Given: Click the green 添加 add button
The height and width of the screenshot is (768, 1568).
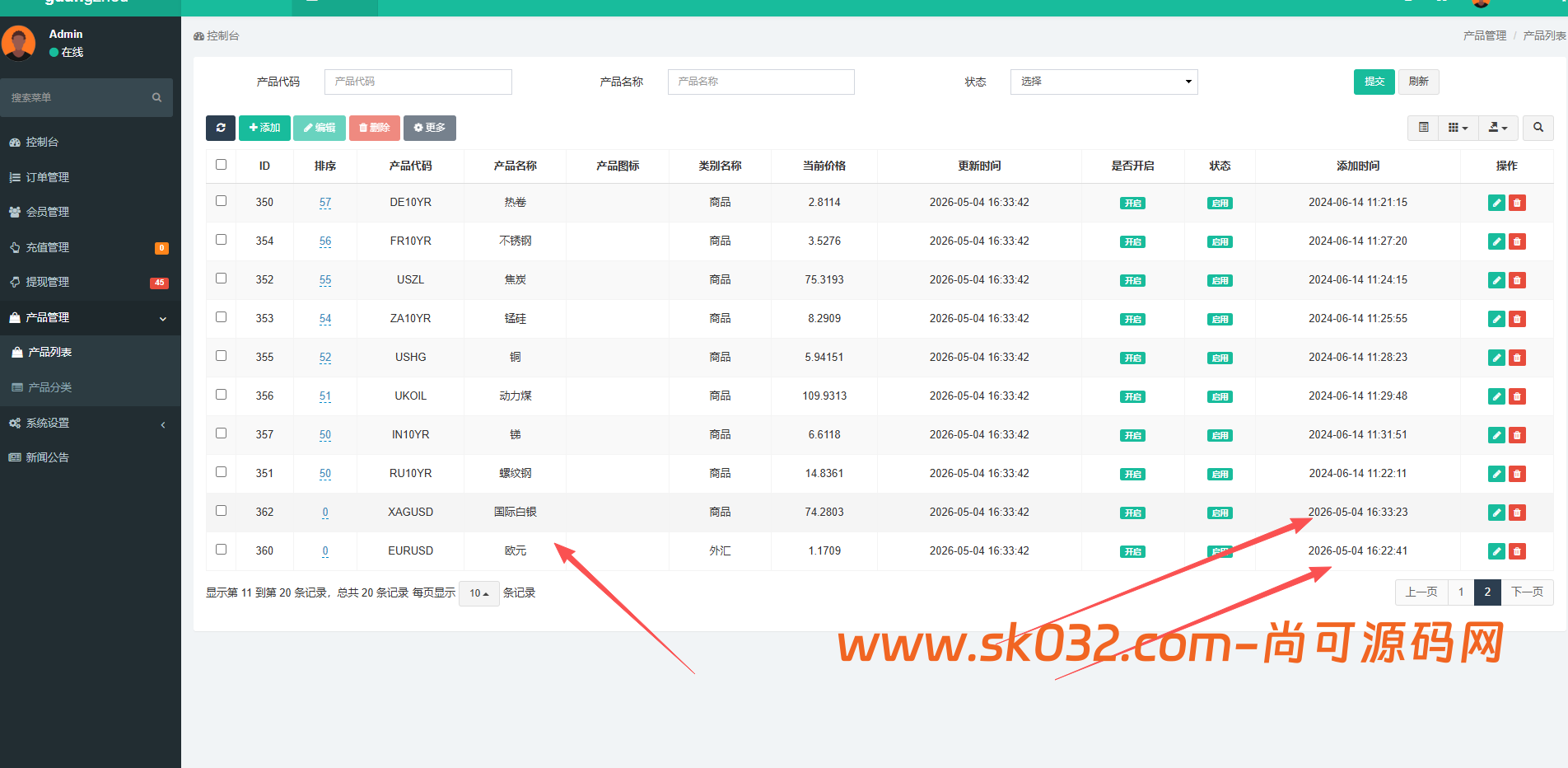Looking at the screenshot, I should (264, 128).
